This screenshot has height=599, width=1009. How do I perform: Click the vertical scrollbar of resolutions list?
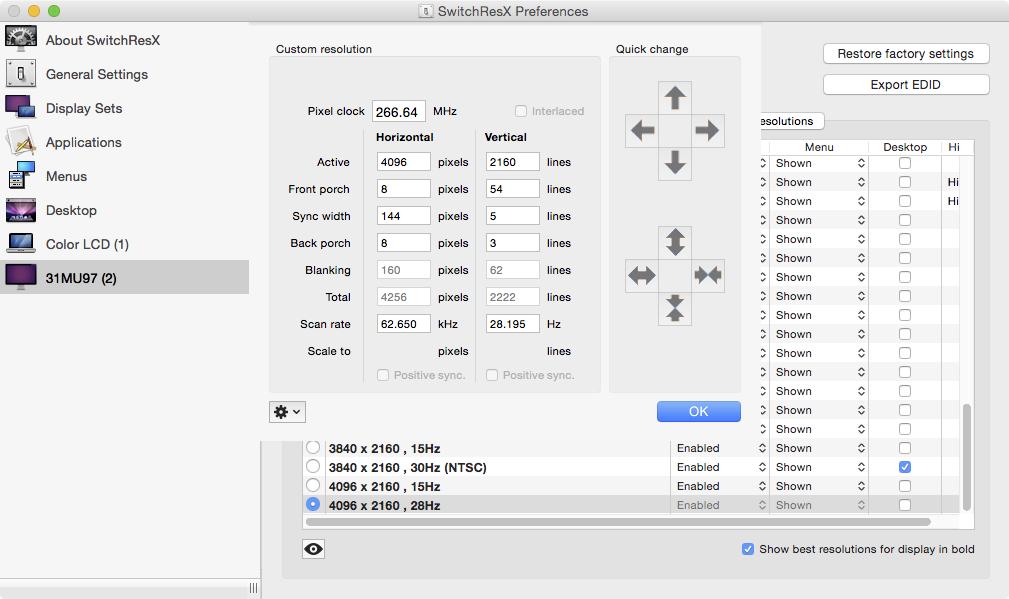click(x=967, y=457)
